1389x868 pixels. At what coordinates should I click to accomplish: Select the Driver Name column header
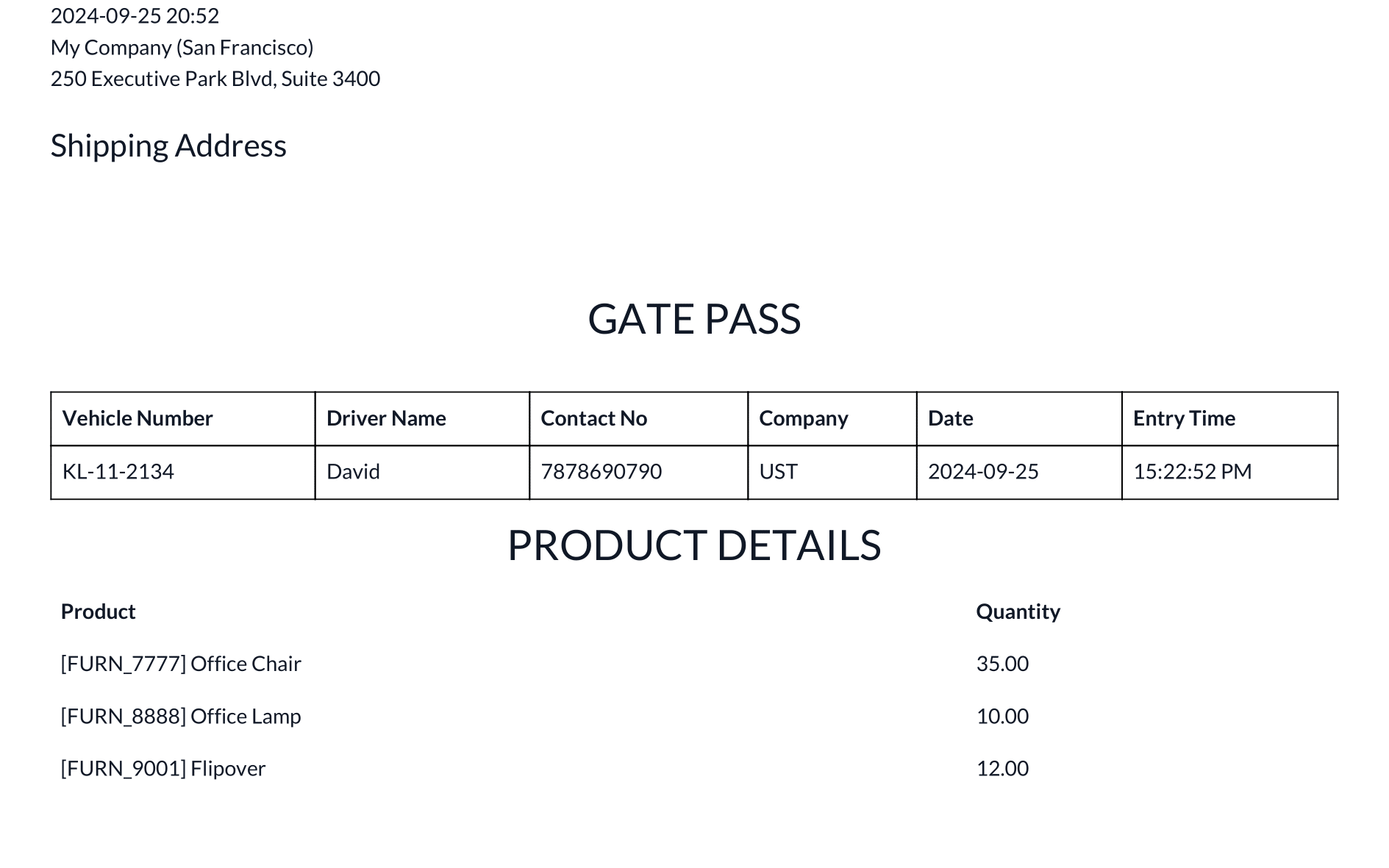386,418
